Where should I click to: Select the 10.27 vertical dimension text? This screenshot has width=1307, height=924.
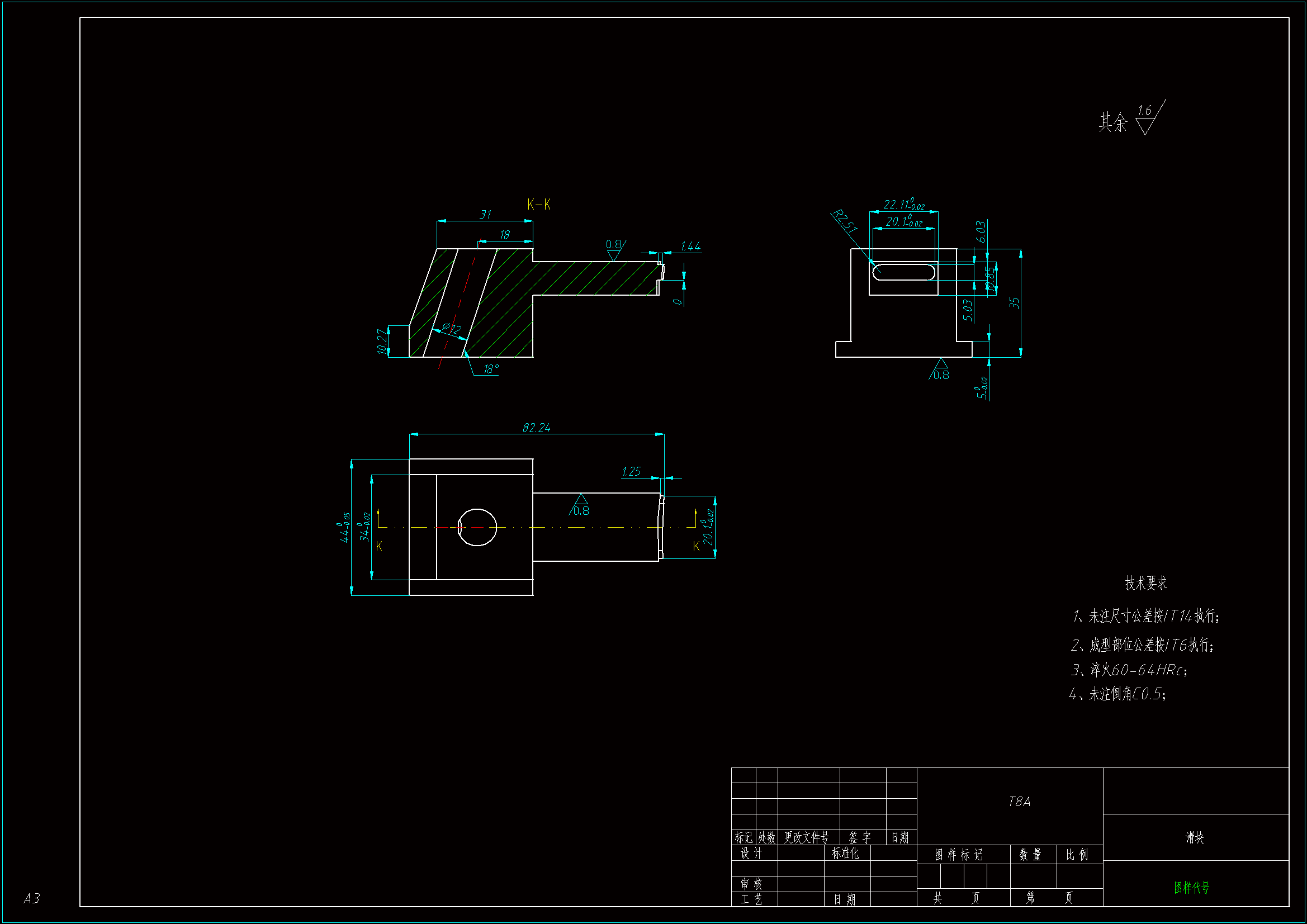click(382, 341)
